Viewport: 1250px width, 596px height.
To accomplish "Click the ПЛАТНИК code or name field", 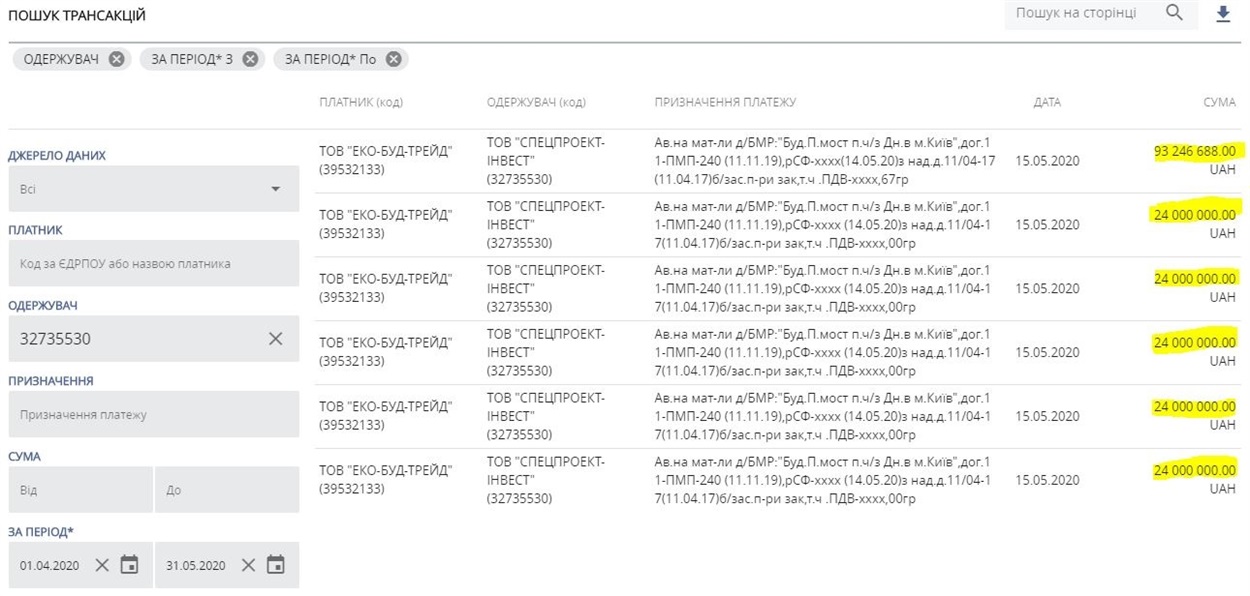I will [x=153, y=264].
